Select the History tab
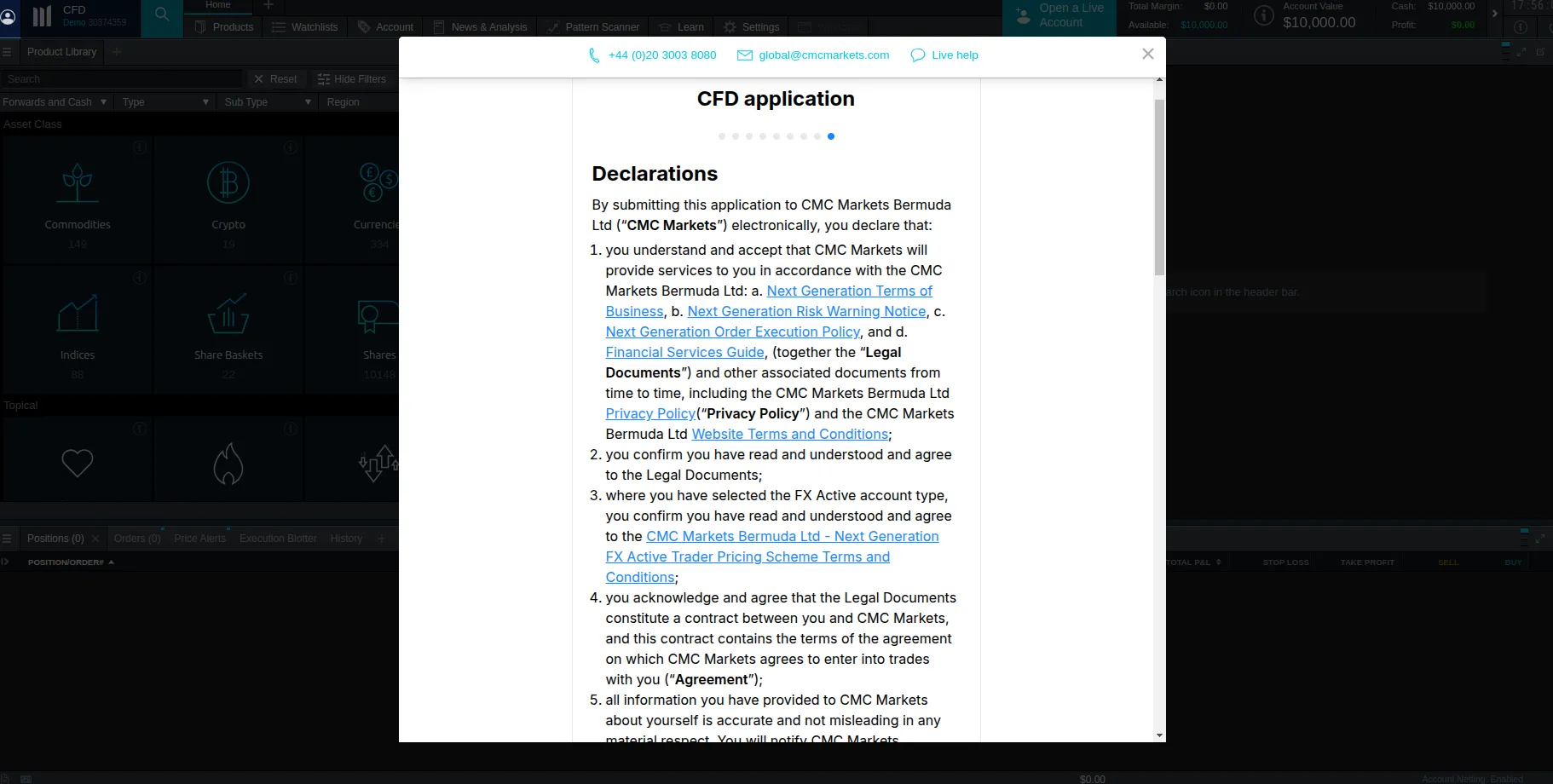The height and width of the screenshot is (784, 1553). [x=346, y=539]
